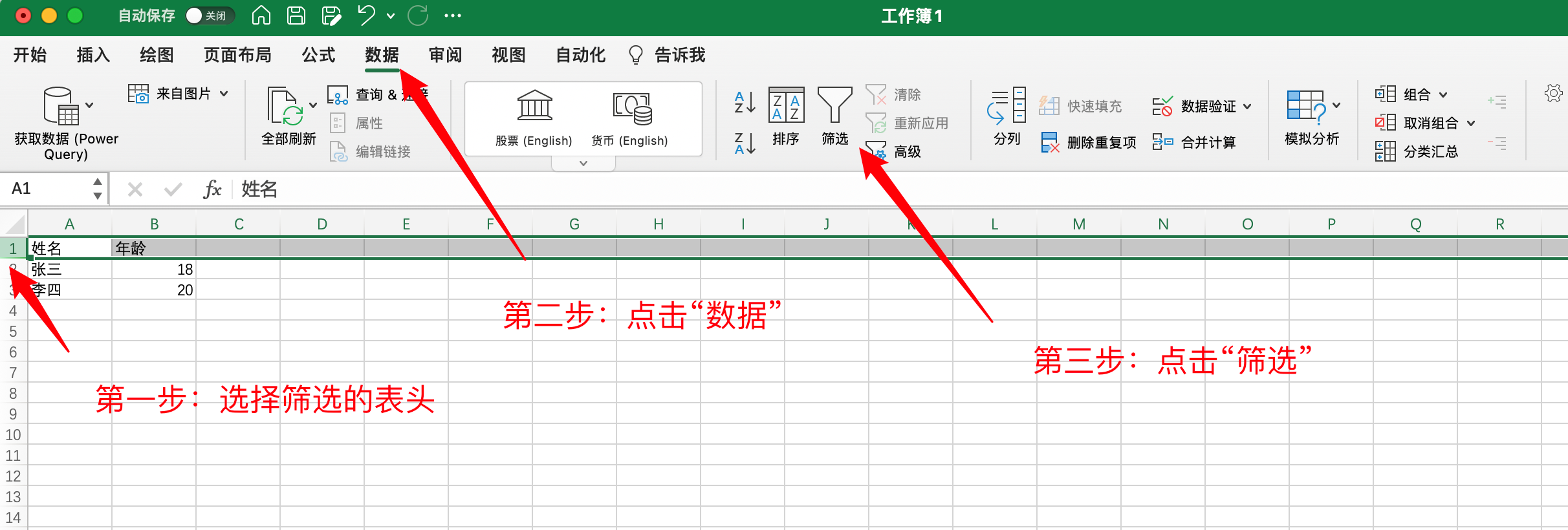Select the Stocks (股票) data type
This screenshot has height=530, width=1568.
pyautogui.click(x=534, y=118)
